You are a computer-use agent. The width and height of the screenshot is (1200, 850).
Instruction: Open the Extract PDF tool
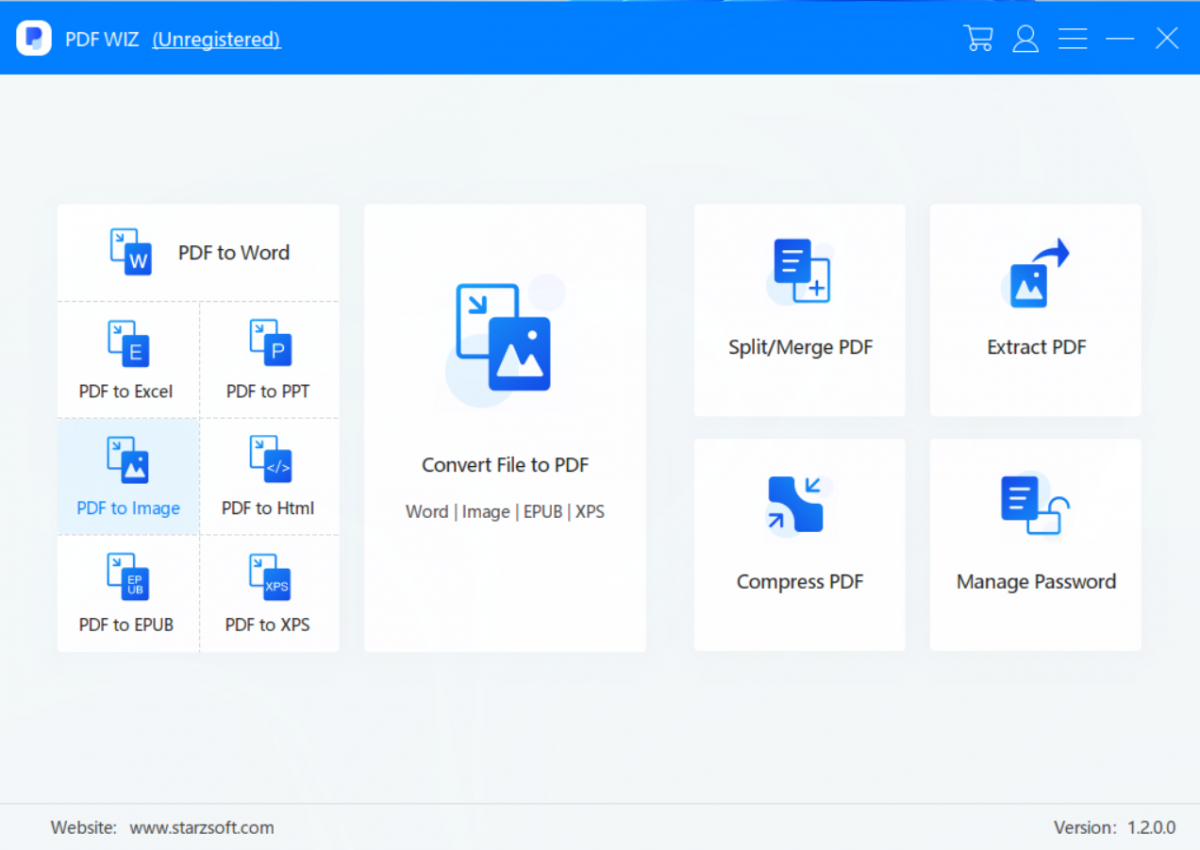point(1035,310)
